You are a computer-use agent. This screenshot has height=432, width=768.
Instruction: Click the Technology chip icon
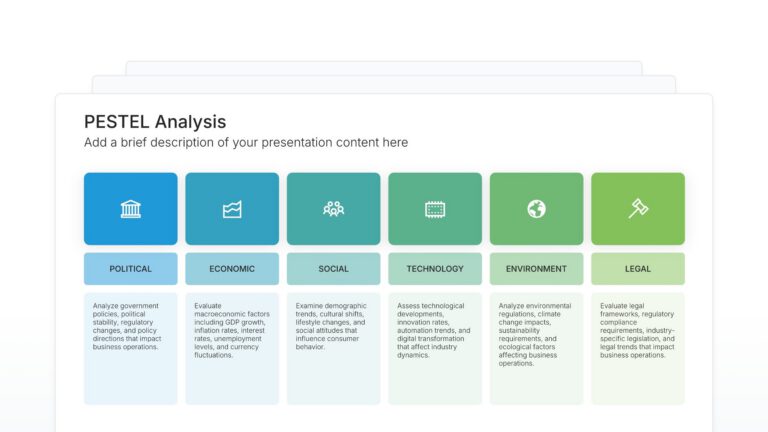coord(435,209)
